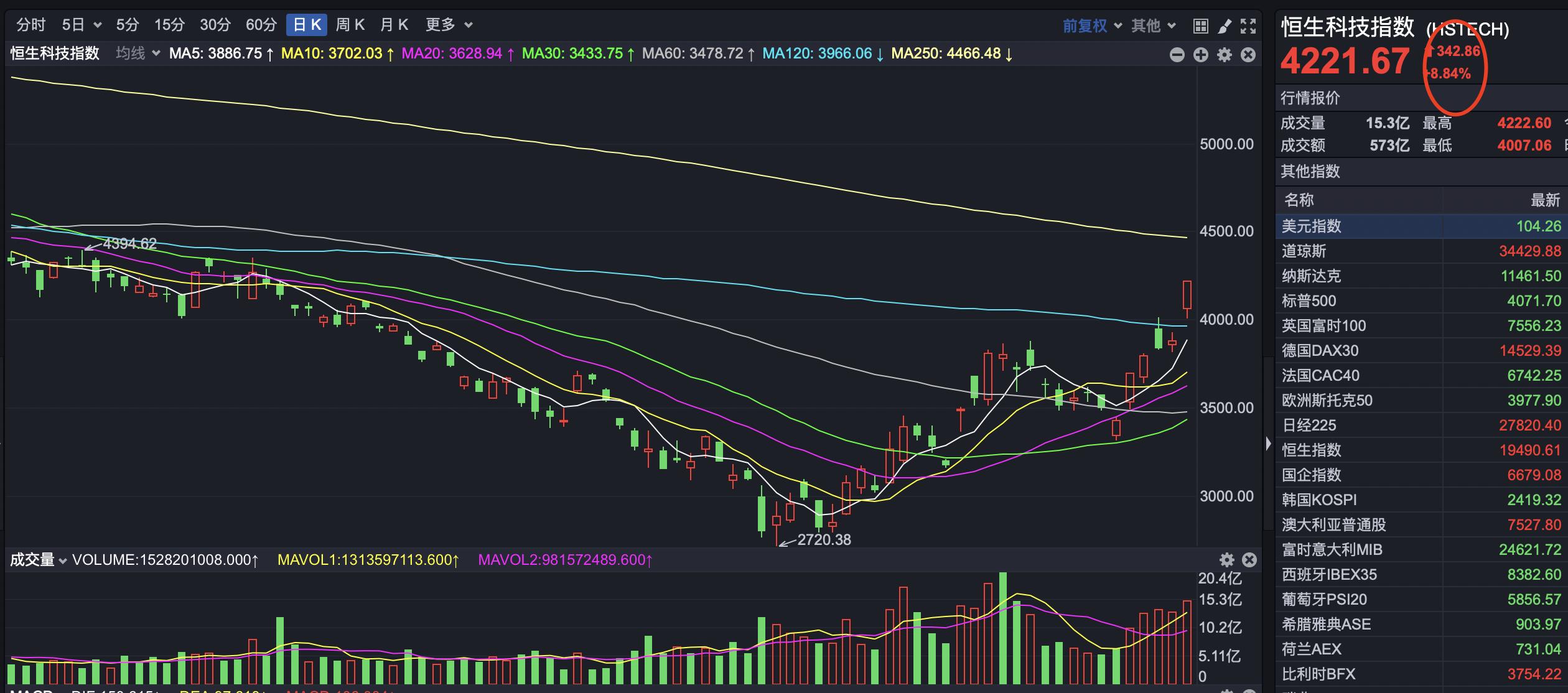Switch to the 月K monthly chart tab
The height and width of the screenshot is (693, 1568).
394,25
